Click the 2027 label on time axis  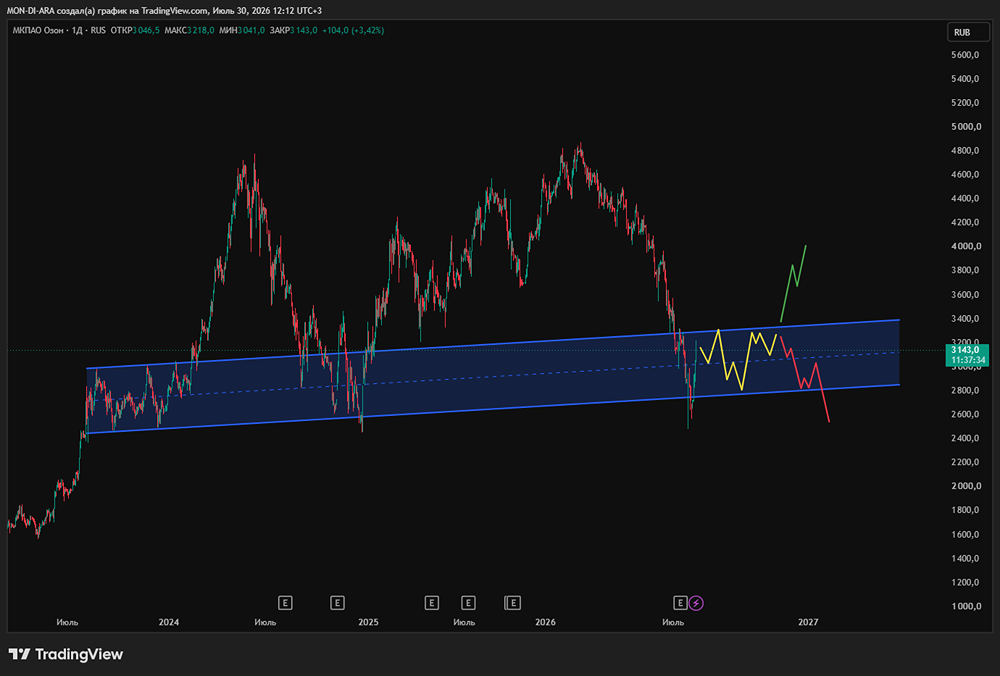click(x=808, y=622)
